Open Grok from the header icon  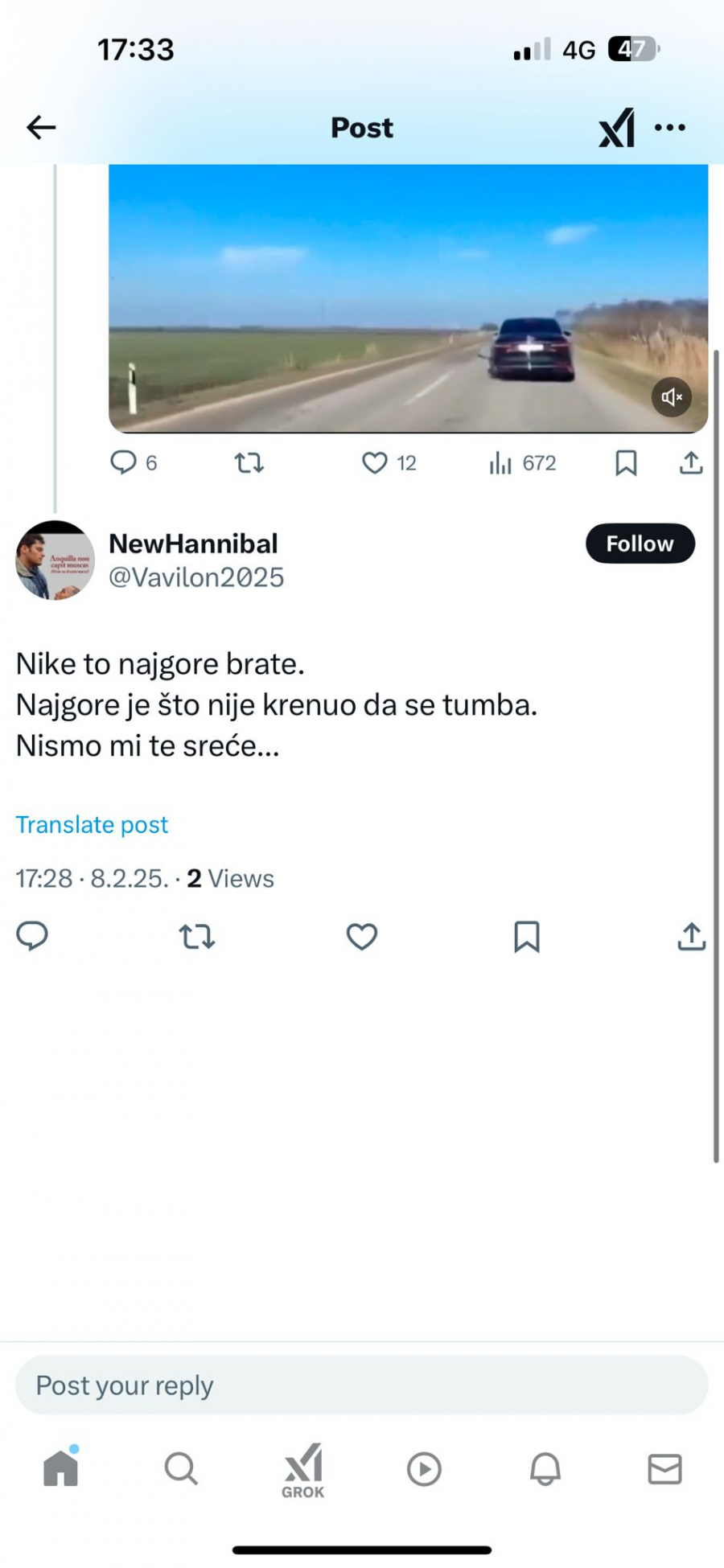coord(617,127)
